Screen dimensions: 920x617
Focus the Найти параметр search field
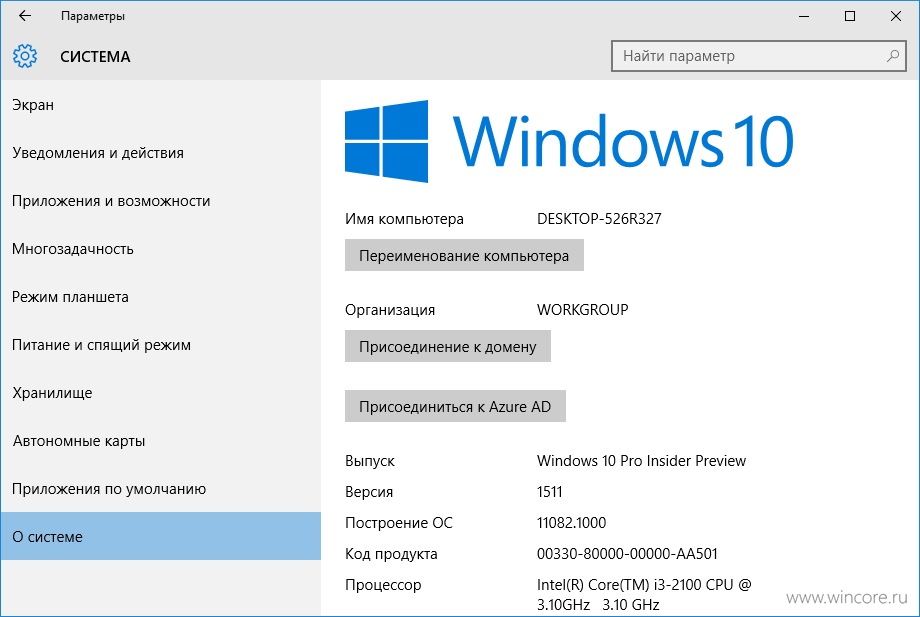tap(759, 56)
